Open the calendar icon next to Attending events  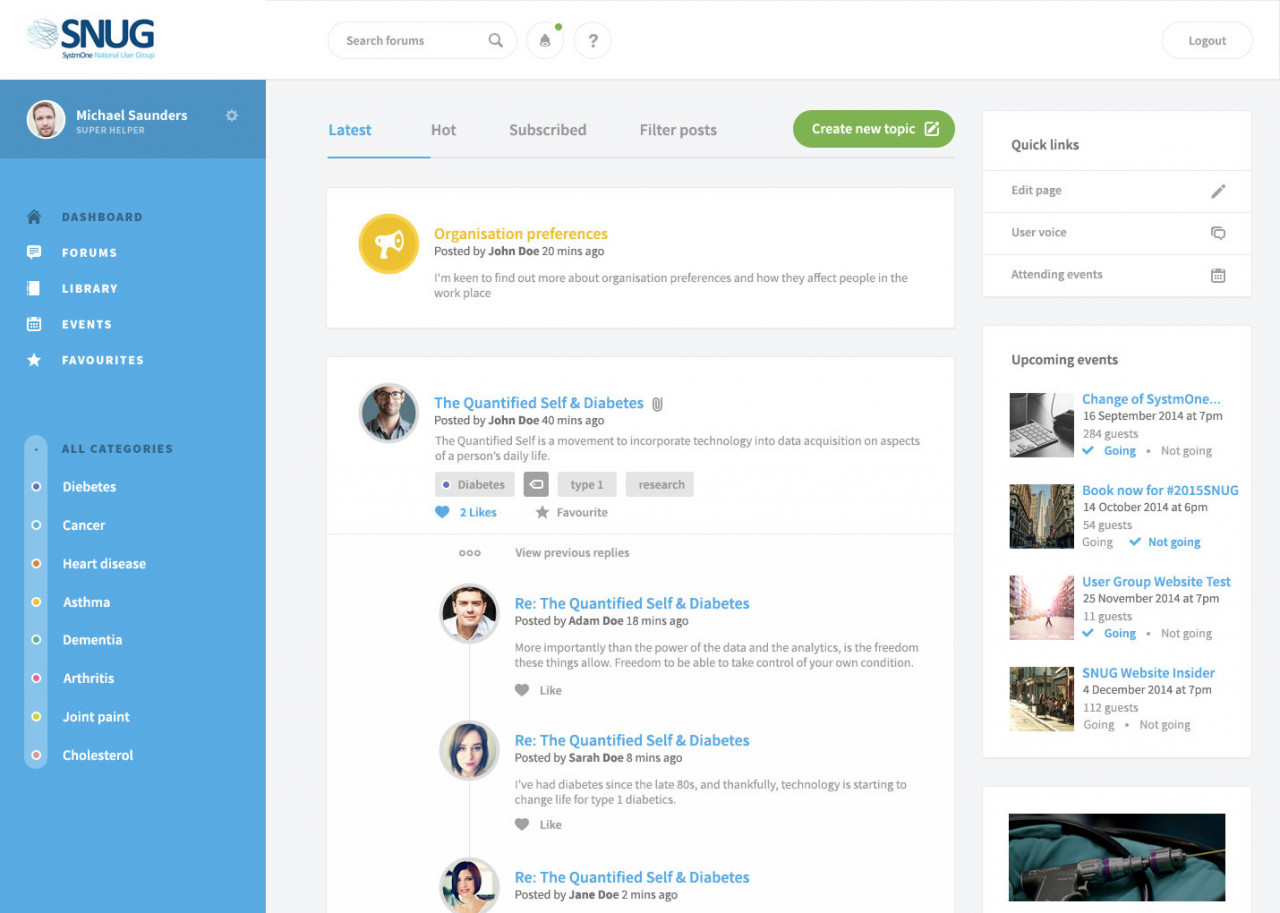(x=1218, y=275)
